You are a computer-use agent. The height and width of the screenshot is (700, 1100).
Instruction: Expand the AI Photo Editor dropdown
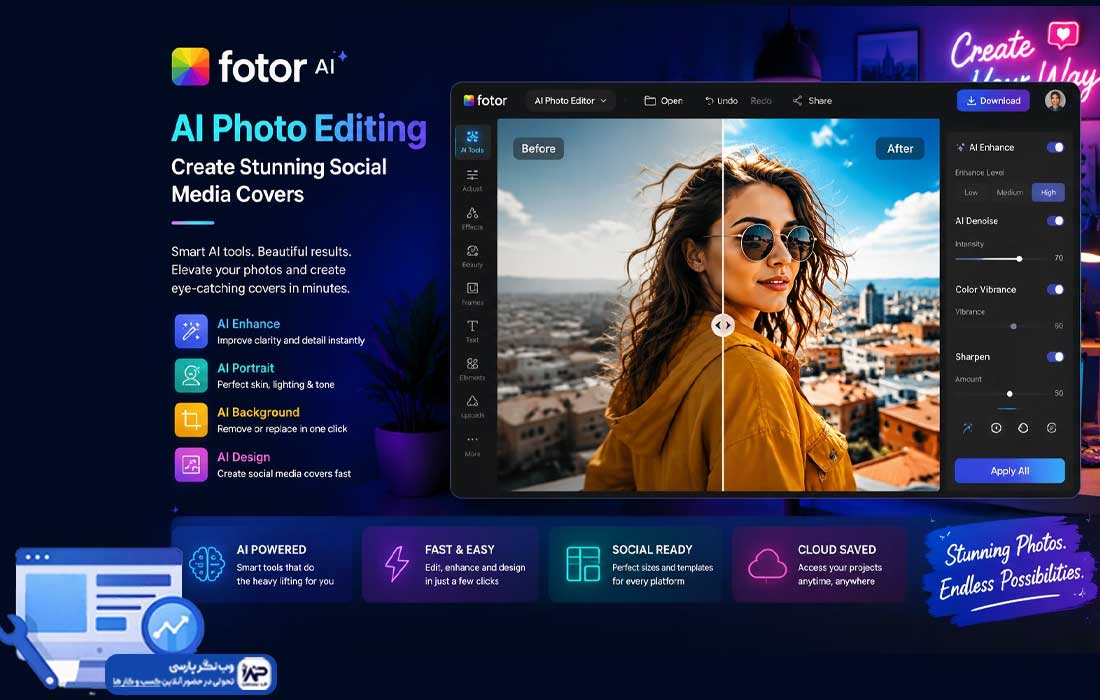click(570, 100)
